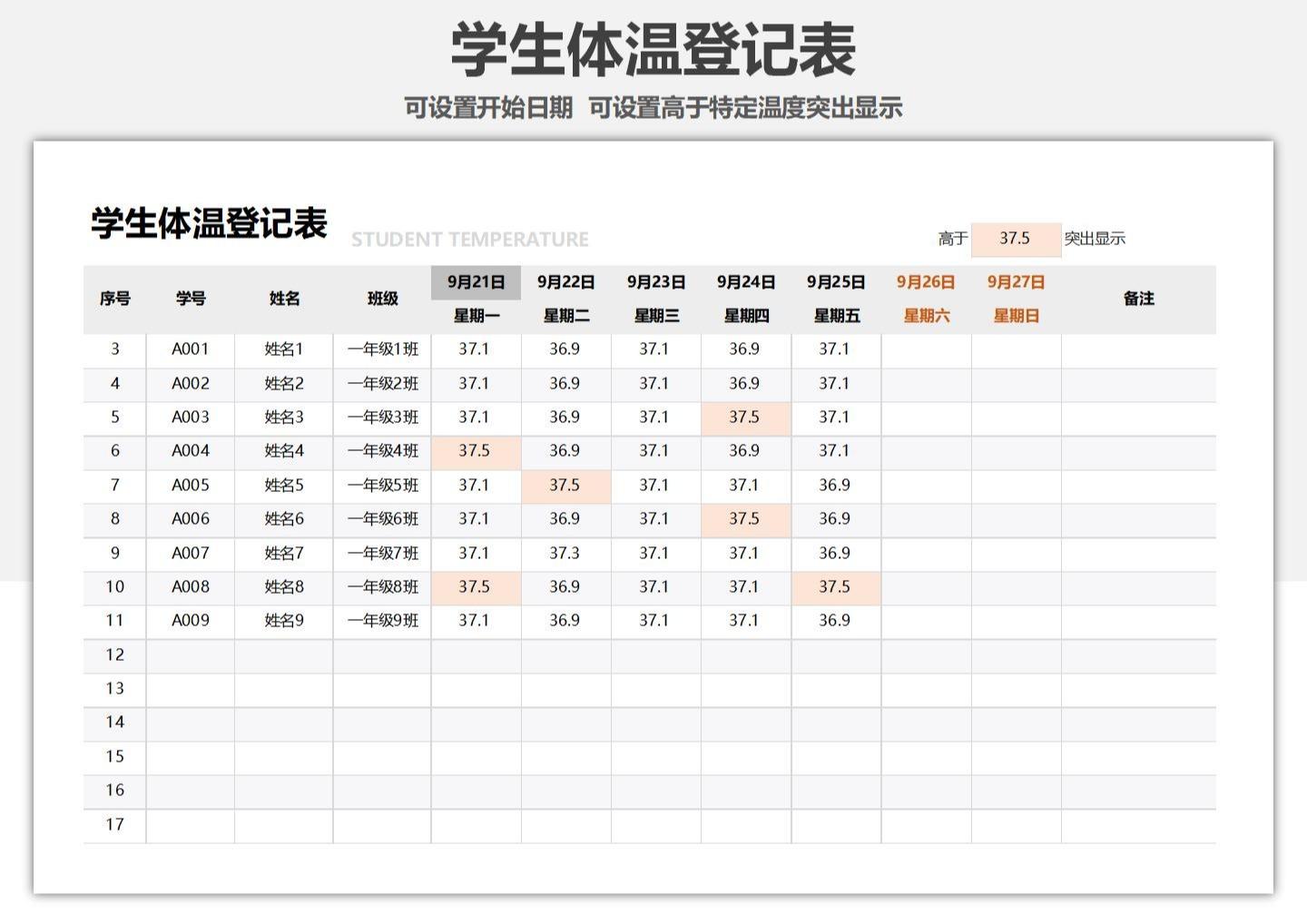Select the orange 9月26日 header
The width and height of the screenshot is (1307, 924).
(926, 282)
